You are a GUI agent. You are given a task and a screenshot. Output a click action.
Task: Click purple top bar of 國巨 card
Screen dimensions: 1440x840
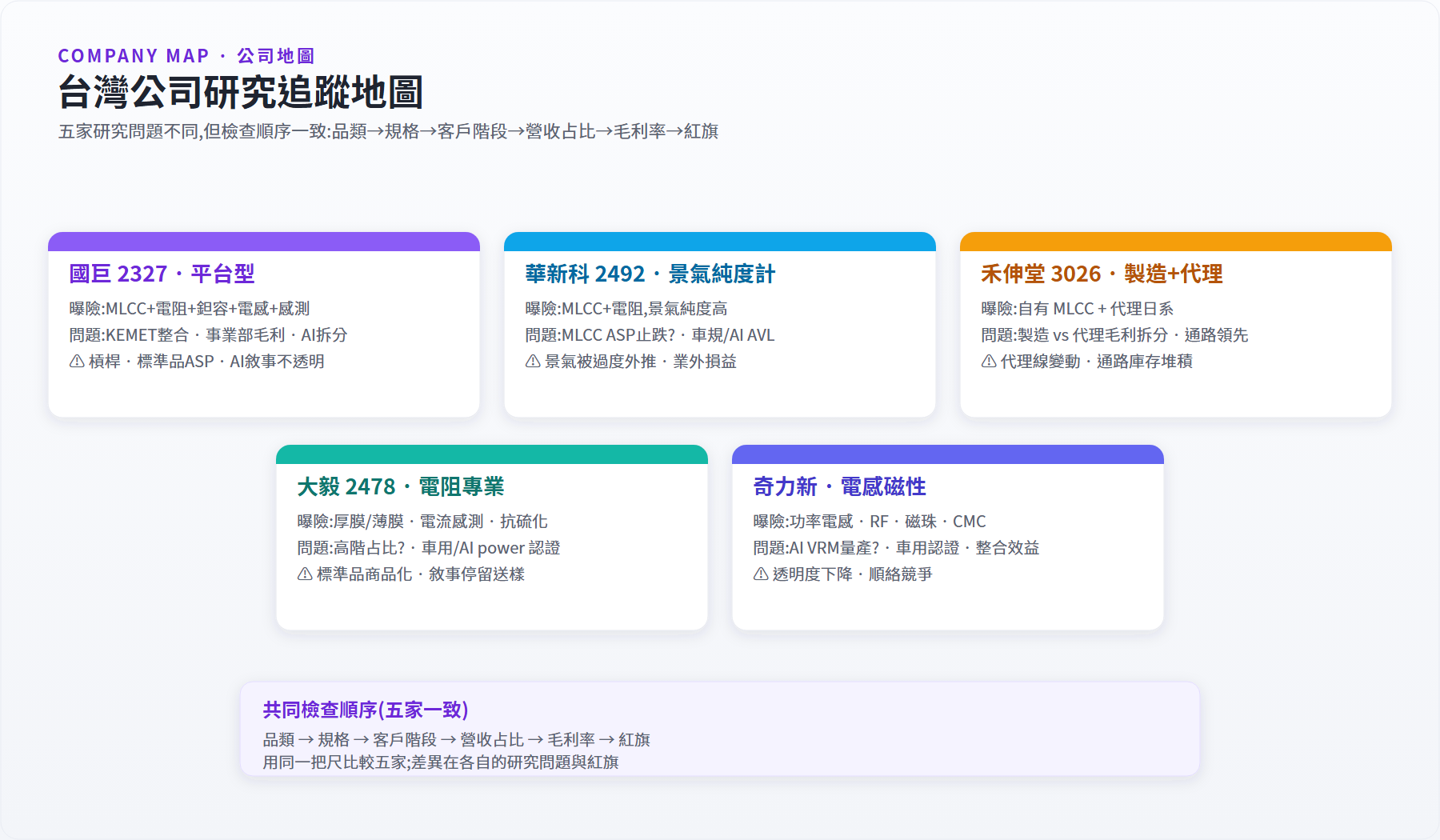[264, 242]
